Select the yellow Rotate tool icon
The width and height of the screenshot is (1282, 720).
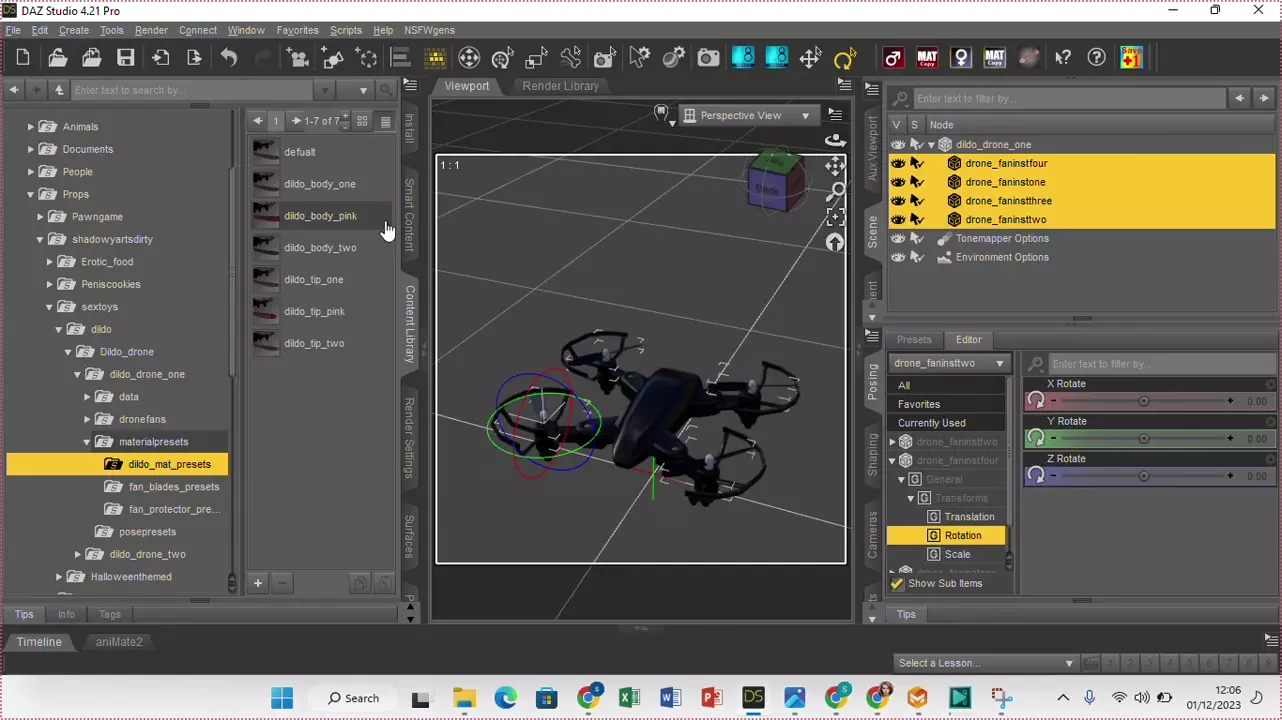tap(845, 58)
